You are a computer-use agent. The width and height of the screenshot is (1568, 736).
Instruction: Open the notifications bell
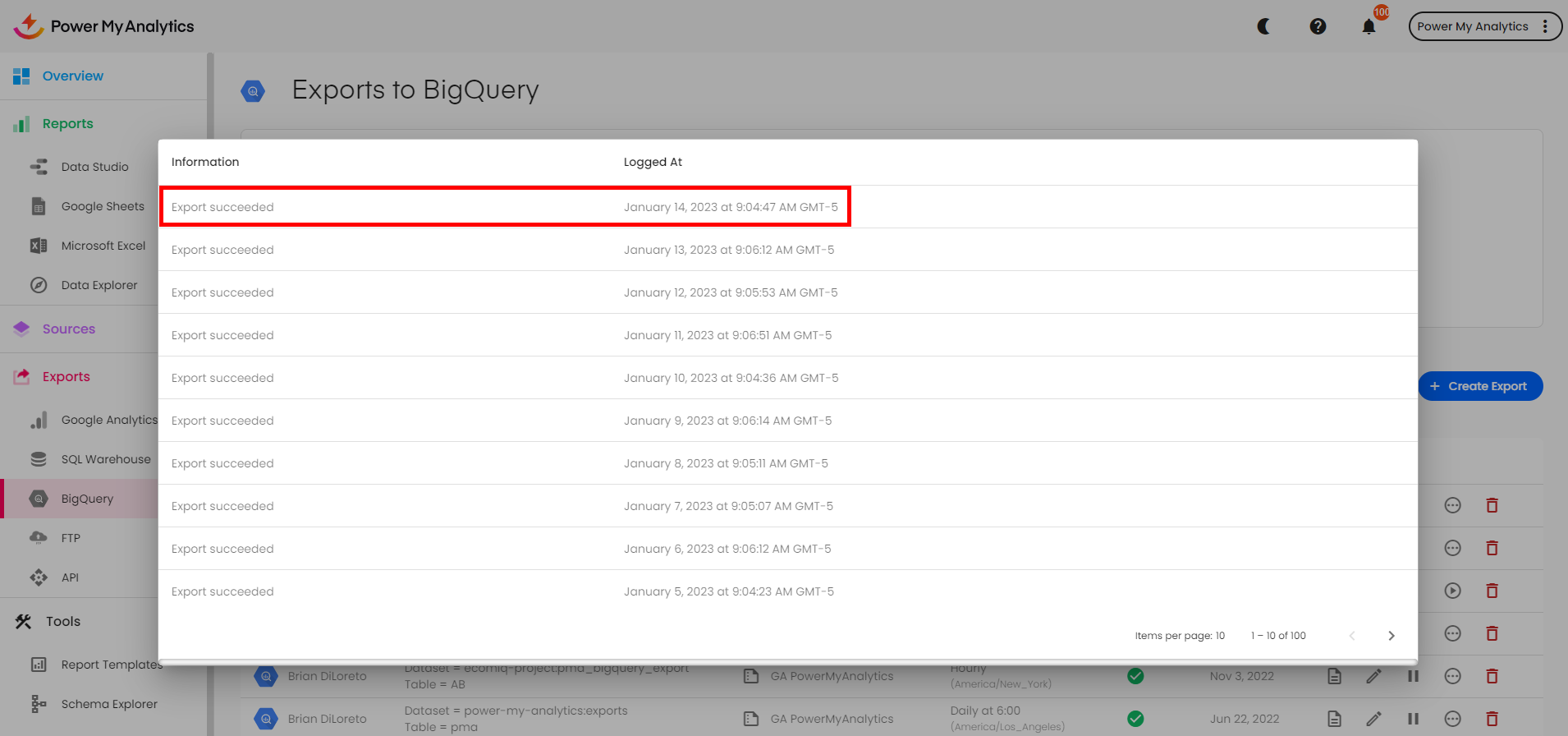1369,26
